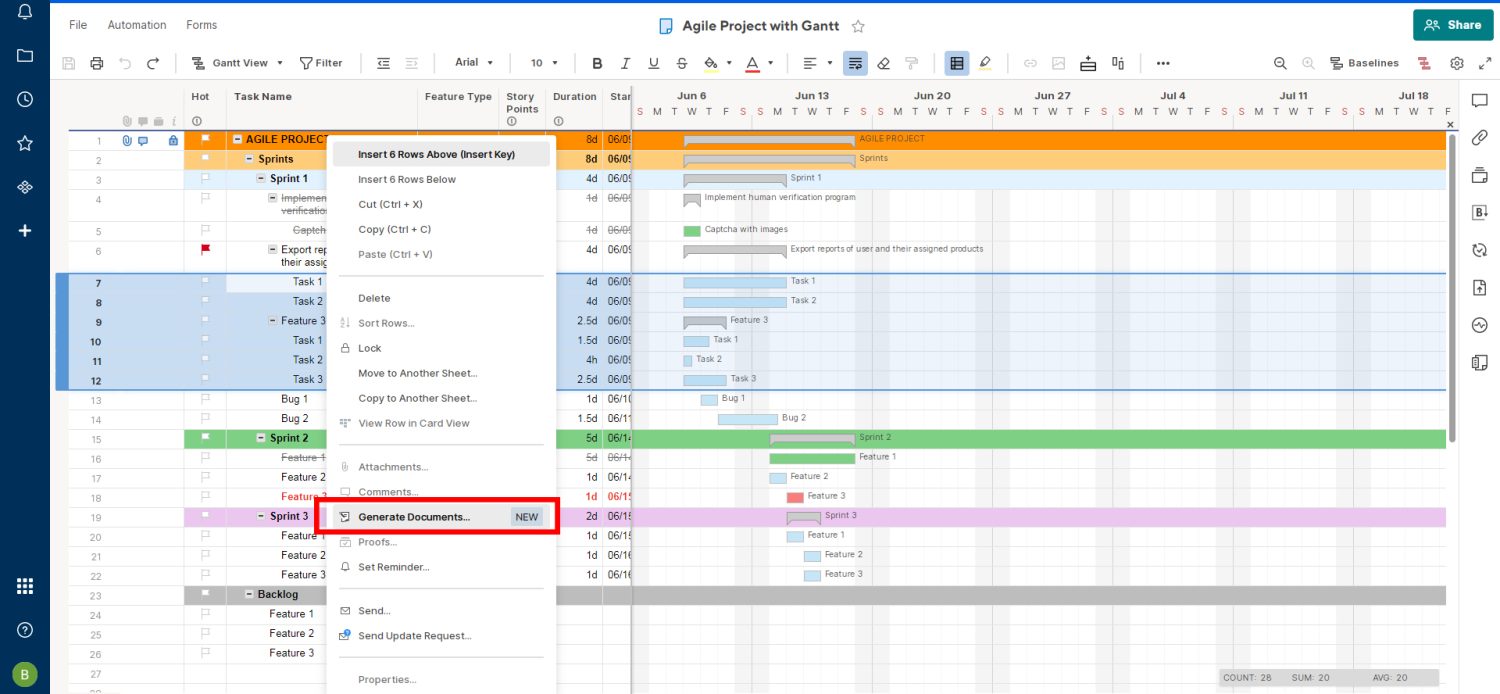This screenshot has height=694, width=1500.
Task: Collapse the Sprint 2 row group
Action: pyautogui.click(x=261, y=438)
